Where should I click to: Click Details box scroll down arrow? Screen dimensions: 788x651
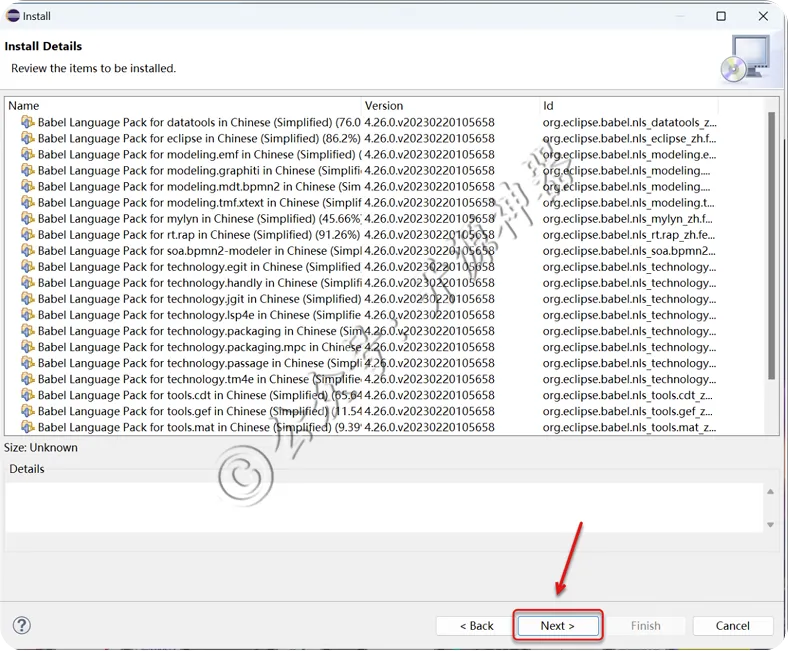tap(770, 525)
